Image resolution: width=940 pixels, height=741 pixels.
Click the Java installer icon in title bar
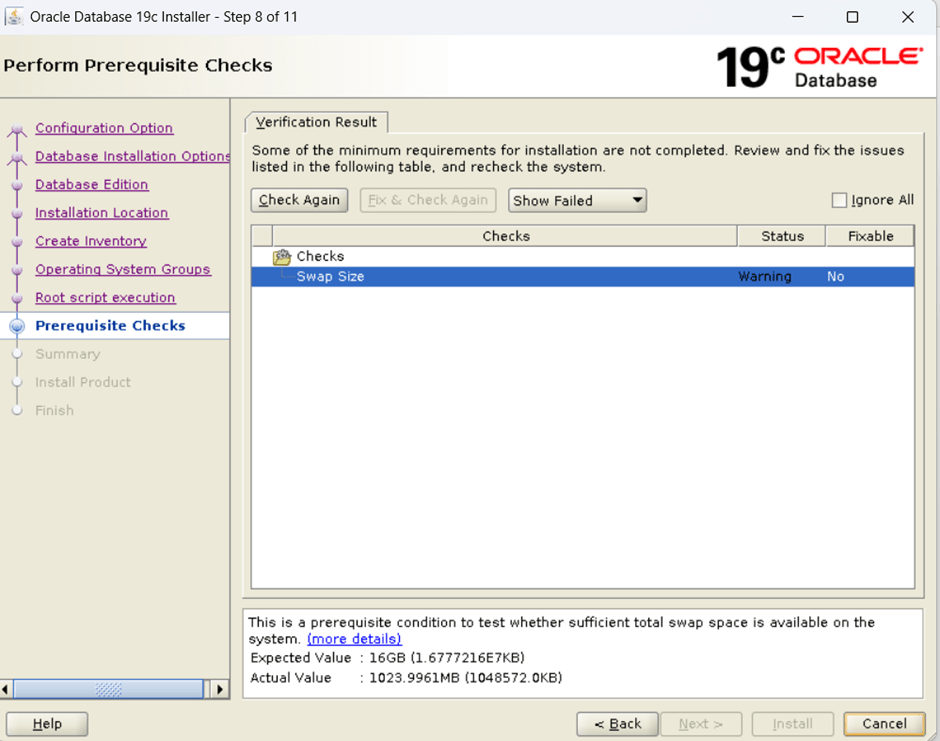coord(15,17)
